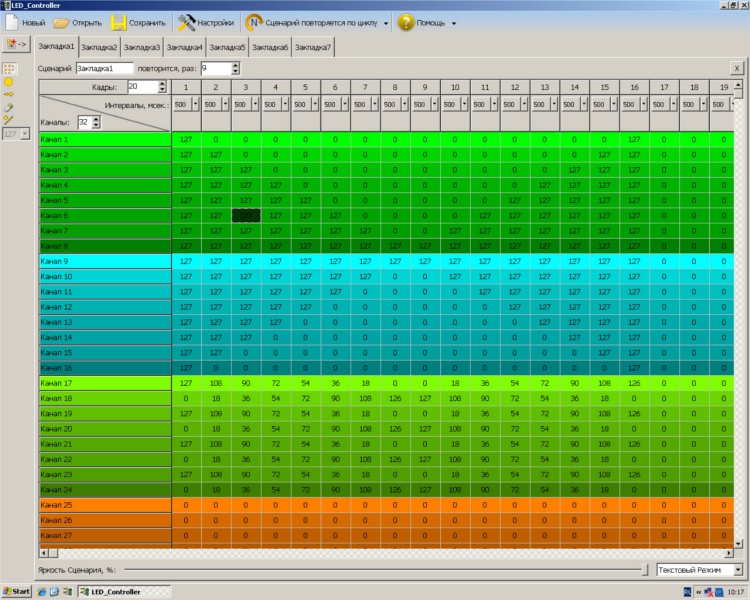750x600 pixels.
Task: Switch to tab Закладка3
Action: (x=142, y=47)
